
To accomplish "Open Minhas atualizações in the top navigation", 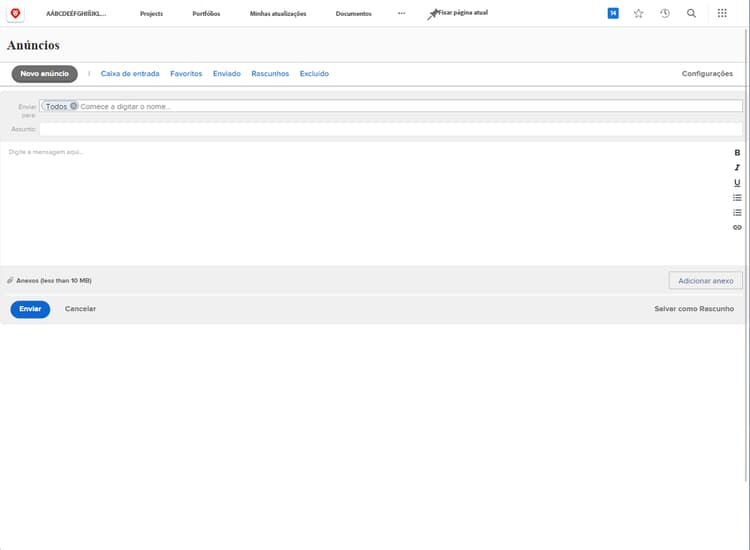I will [x=278, y=13].
